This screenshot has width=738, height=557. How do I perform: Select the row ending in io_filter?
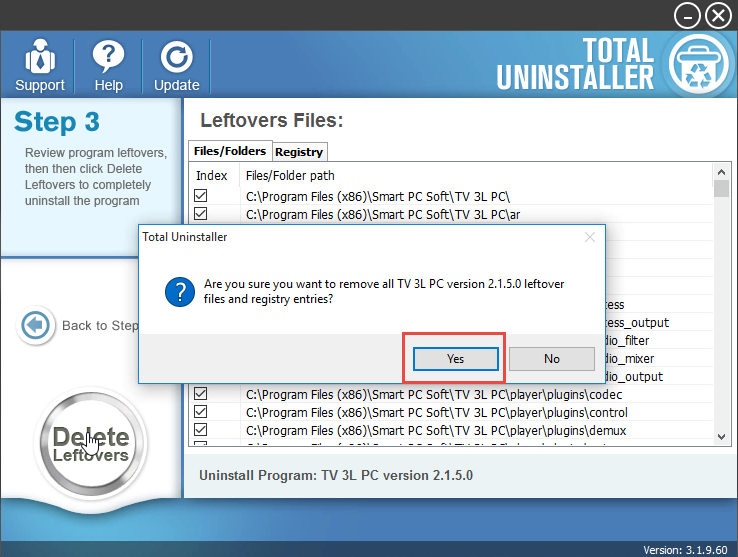627,341
